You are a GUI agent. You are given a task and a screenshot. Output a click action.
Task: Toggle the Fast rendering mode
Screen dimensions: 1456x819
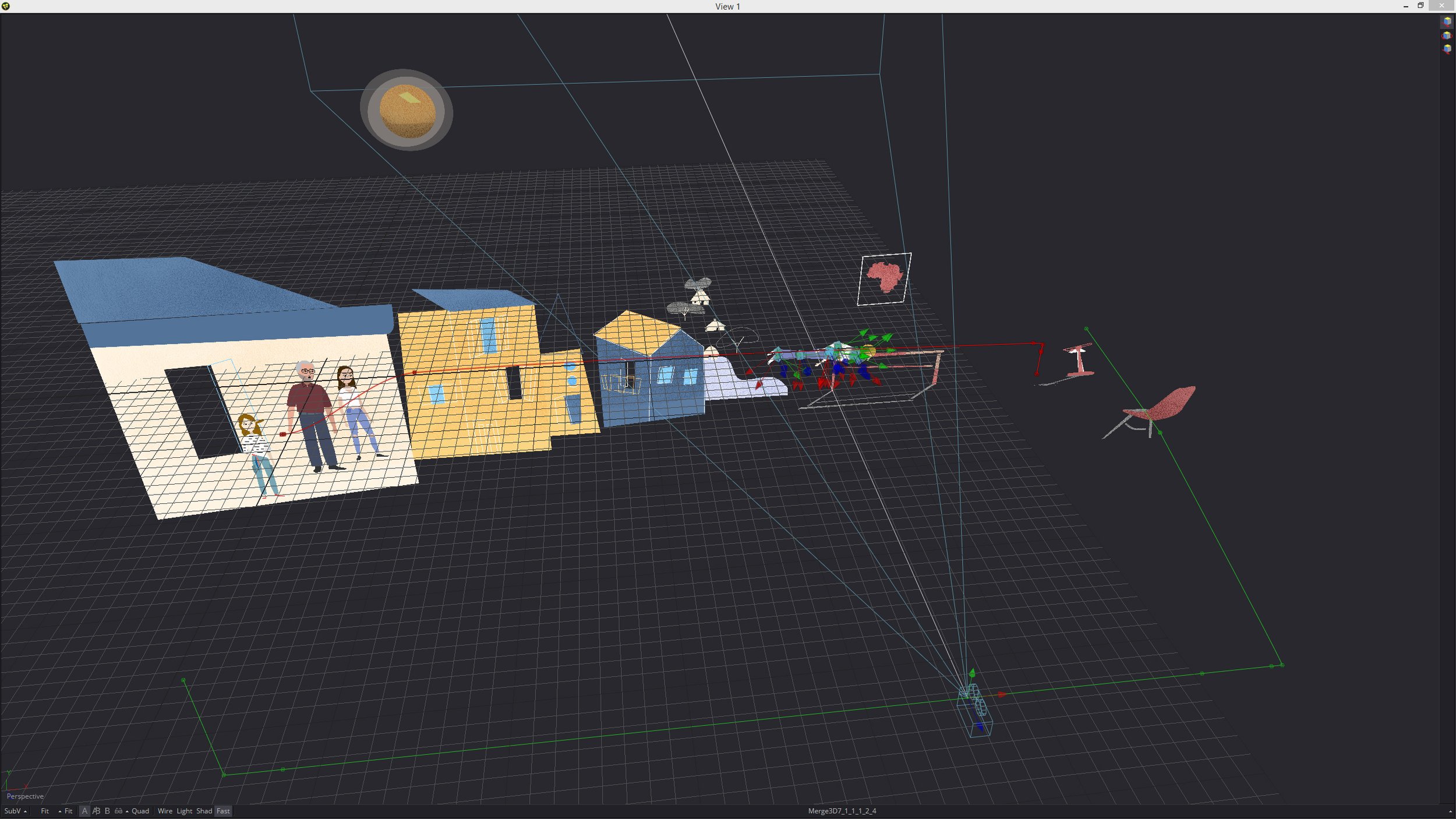pos(223,811)
